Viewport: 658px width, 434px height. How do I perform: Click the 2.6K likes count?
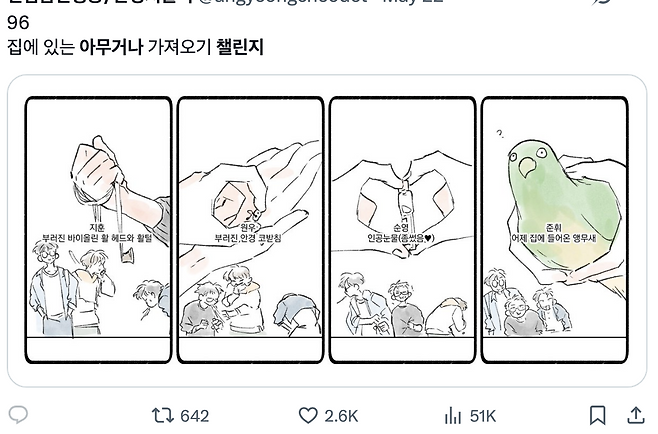tap(341, 416)
